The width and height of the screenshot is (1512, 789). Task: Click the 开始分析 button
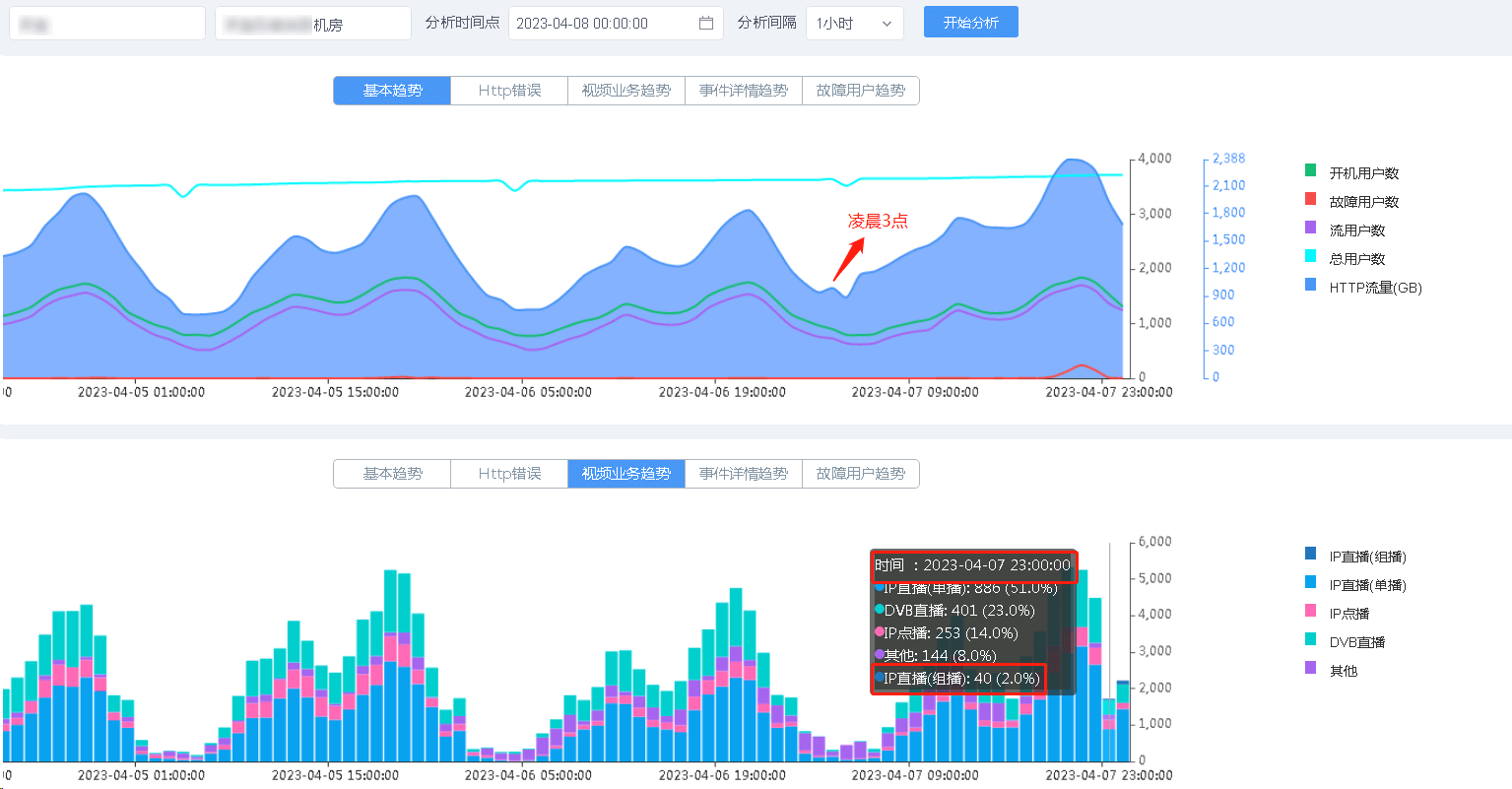[x=970, y=21]
